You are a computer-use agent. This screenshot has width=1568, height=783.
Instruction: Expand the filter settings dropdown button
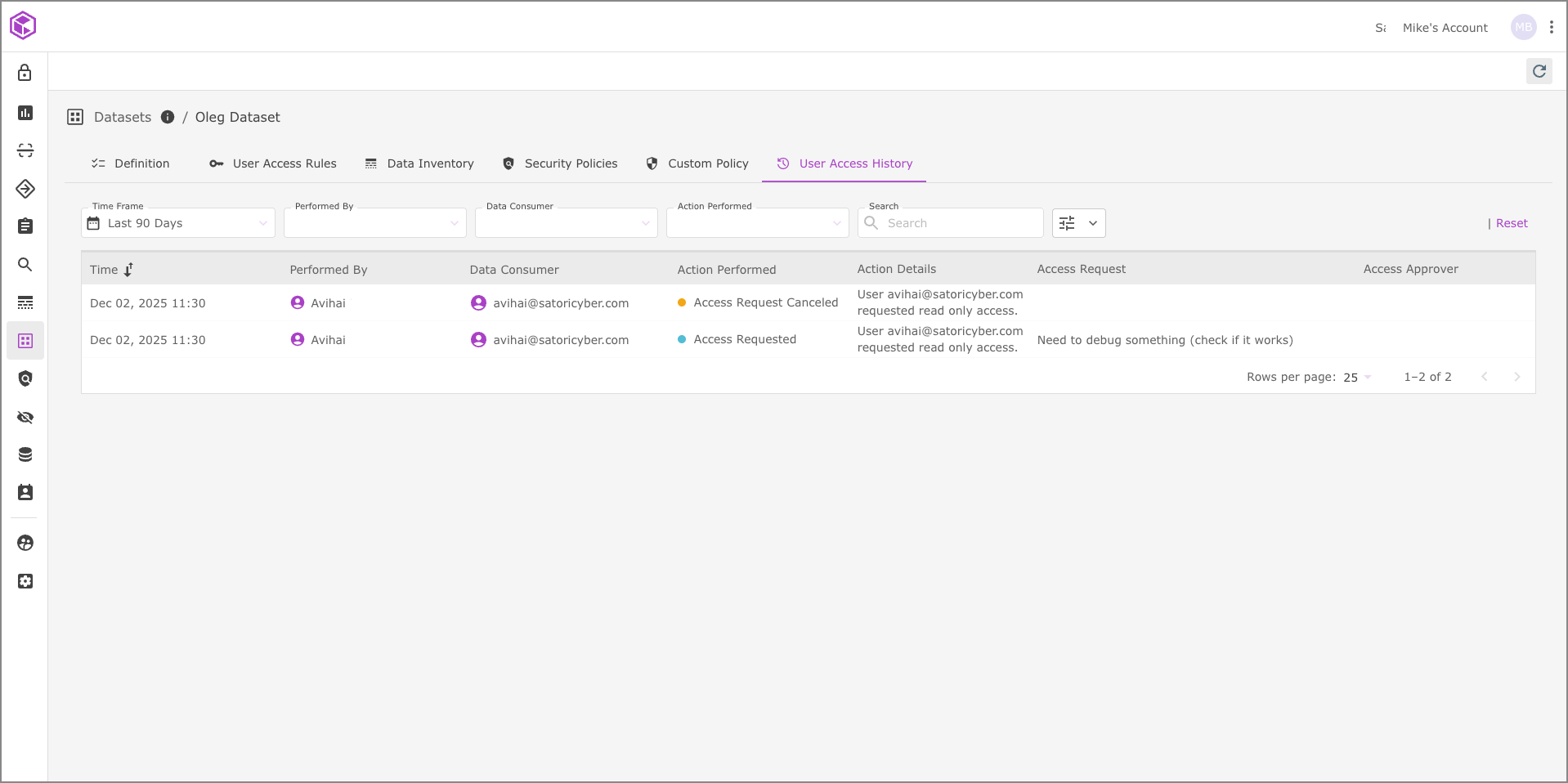[x=1078, y=223]
